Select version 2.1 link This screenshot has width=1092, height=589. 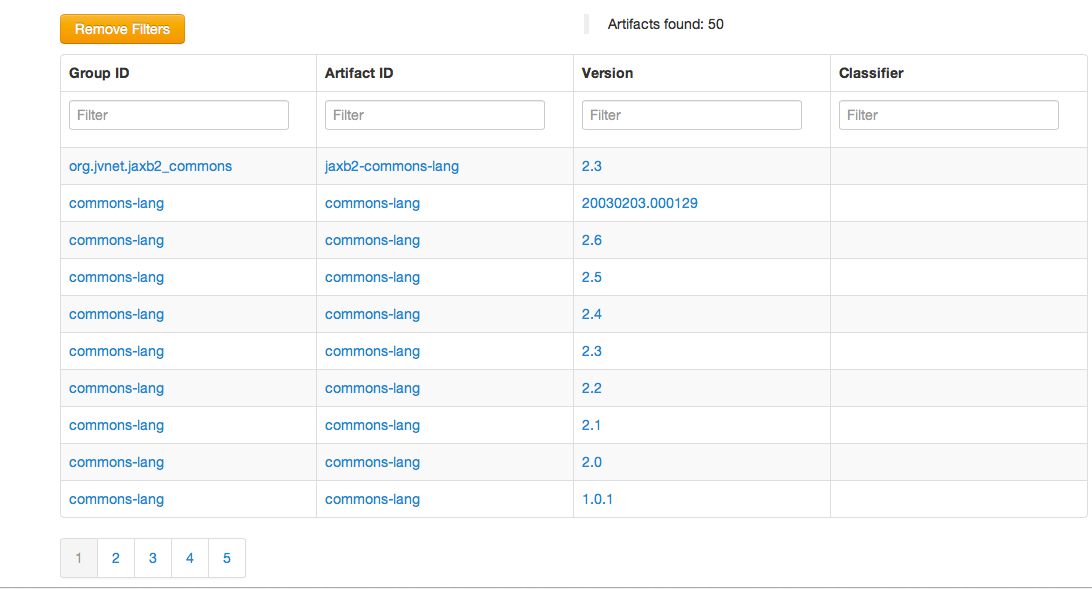pyautogui.click(x=591, y=425)
